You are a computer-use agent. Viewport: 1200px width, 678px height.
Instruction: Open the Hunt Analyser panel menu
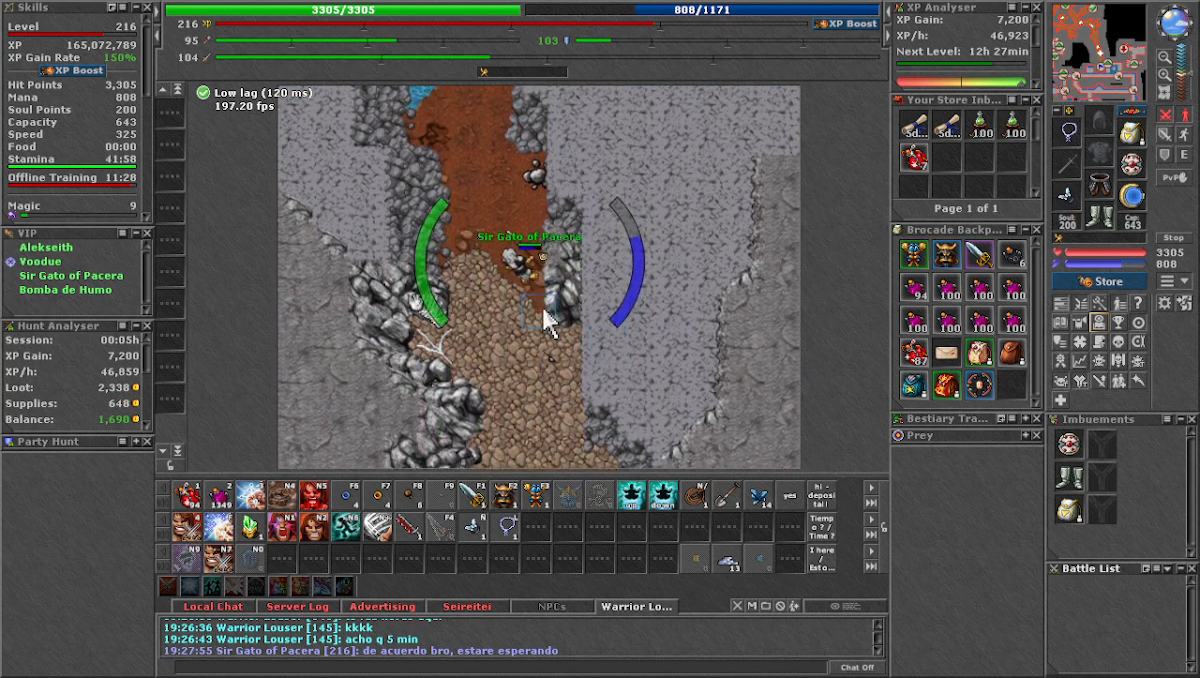pos(122,325)
